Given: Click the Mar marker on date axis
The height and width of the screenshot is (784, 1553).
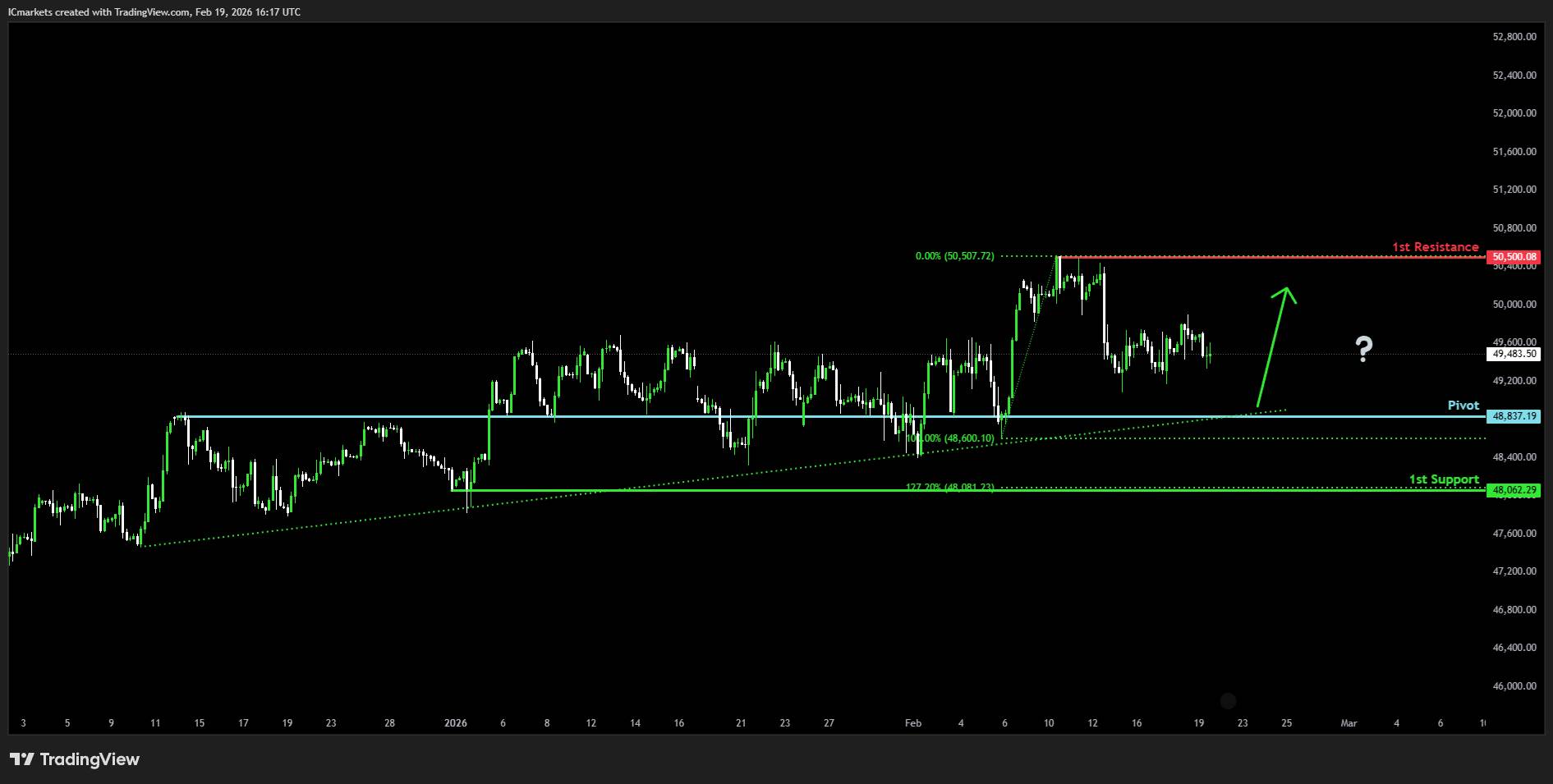Looking at the screenshot, I should pos(1348,723).
